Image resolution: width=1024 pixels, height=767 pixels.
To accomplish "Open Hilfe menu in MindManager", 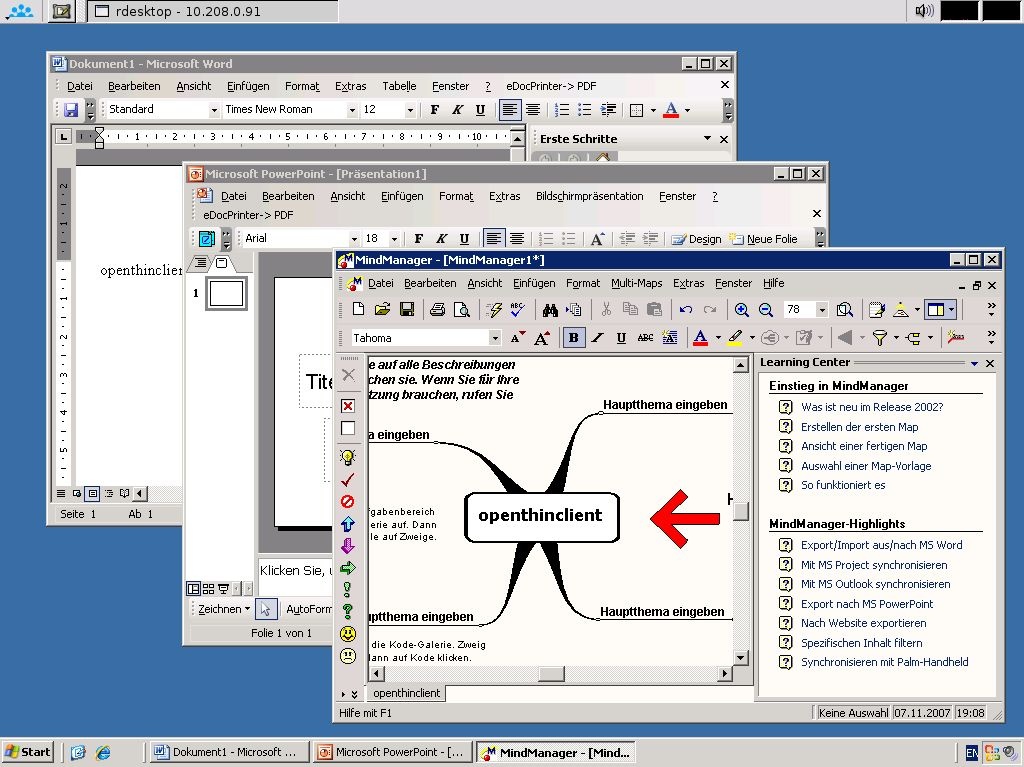I will (x=773, y=283).
